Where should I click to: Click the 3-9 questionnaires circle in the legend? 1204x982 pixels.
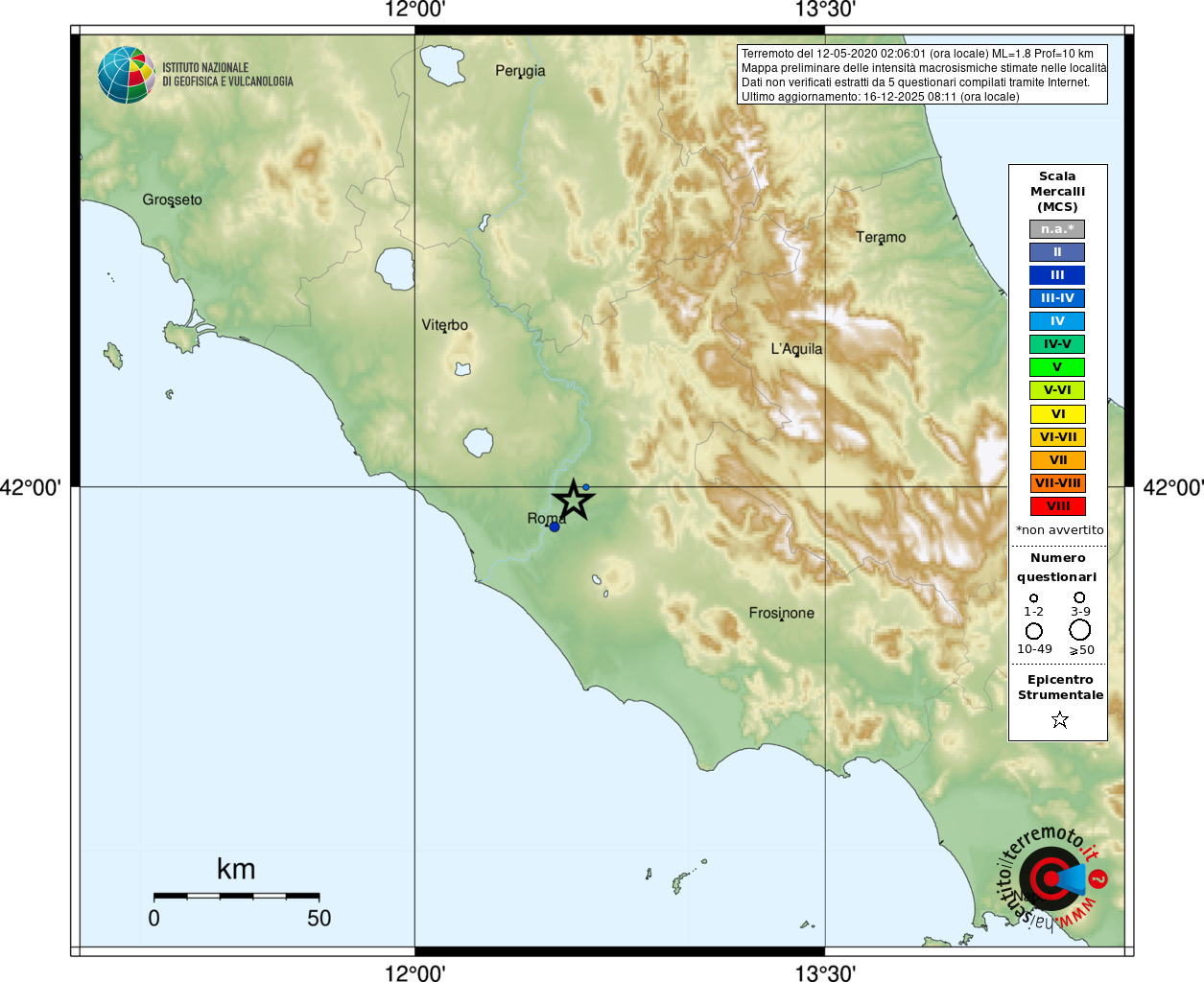[1080, 597]
